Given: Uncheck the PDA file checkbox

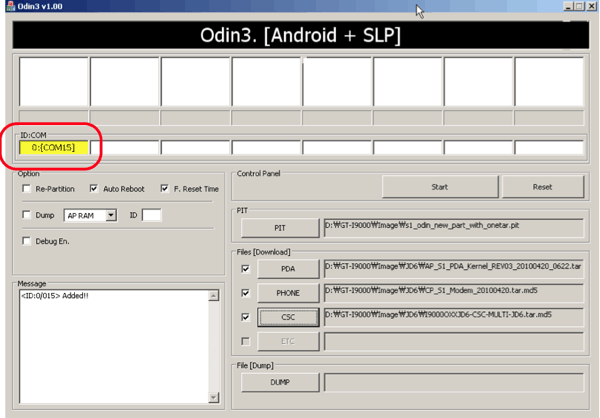Looking at the screenshot, I should coord(246,269).
